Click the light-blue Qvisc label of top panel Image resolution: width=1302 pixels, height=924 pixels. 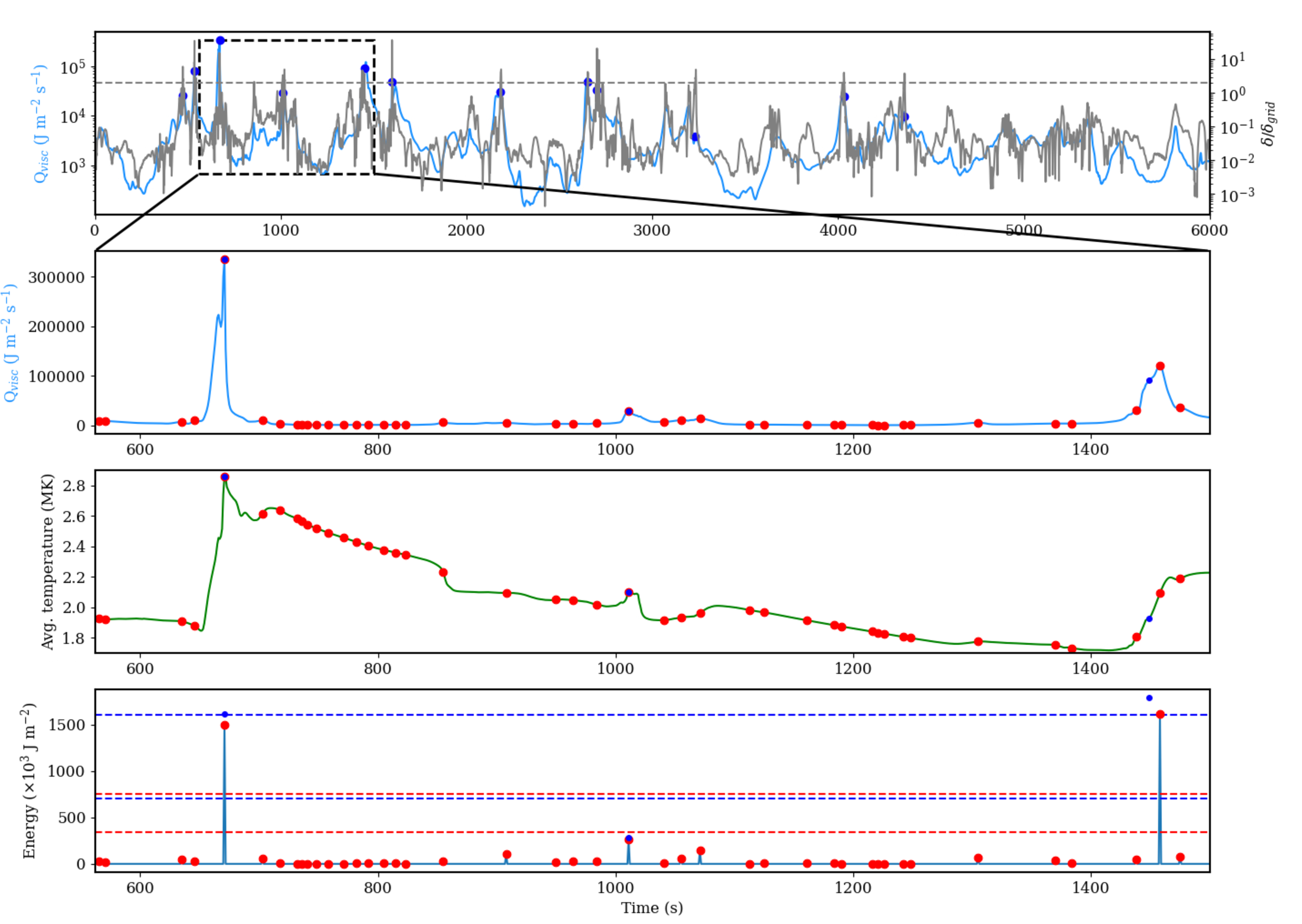[x=39, y=124]
